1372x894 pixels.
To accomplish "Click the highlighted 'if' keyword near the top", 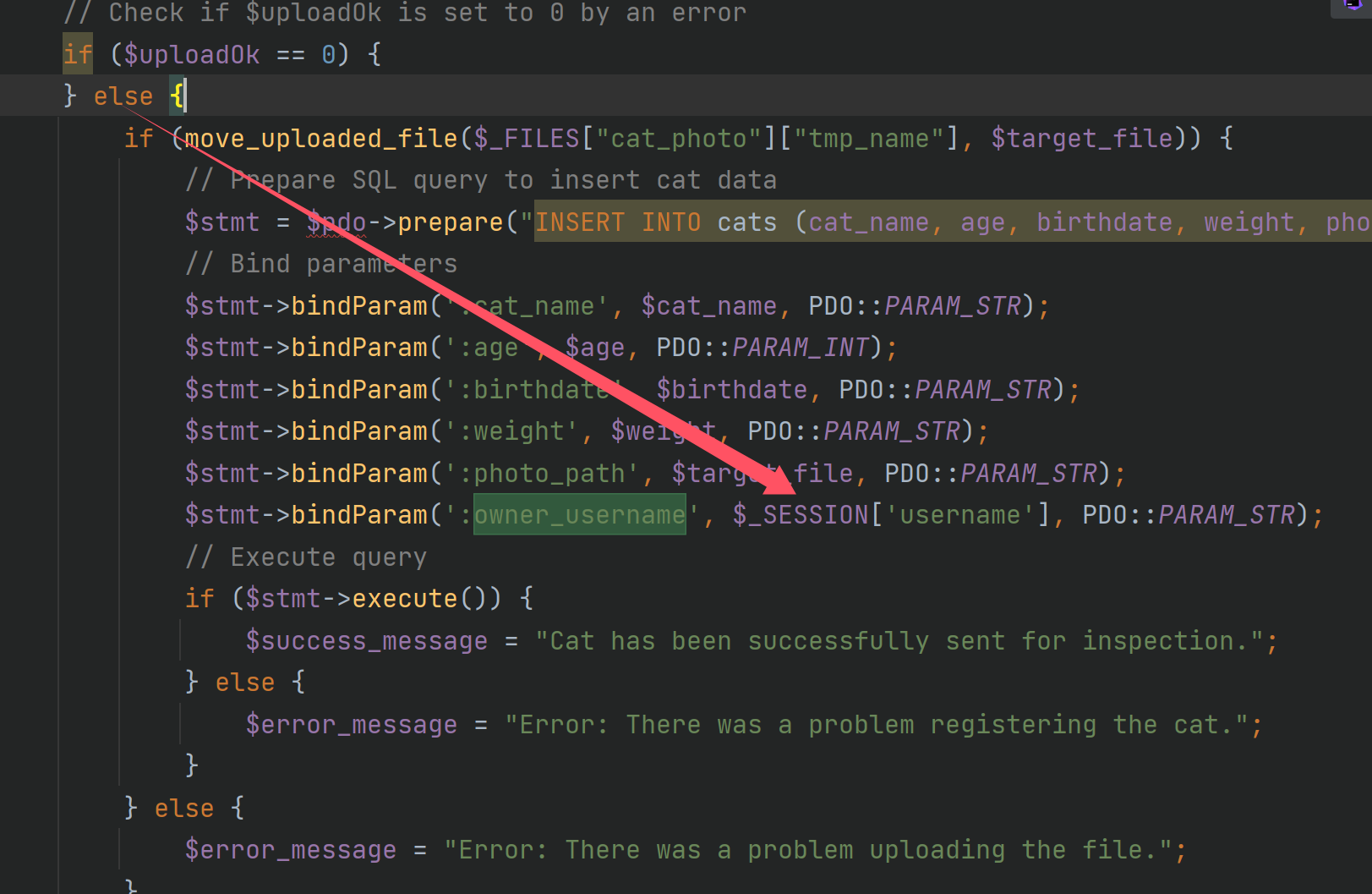I will click(x=78, y=55).
